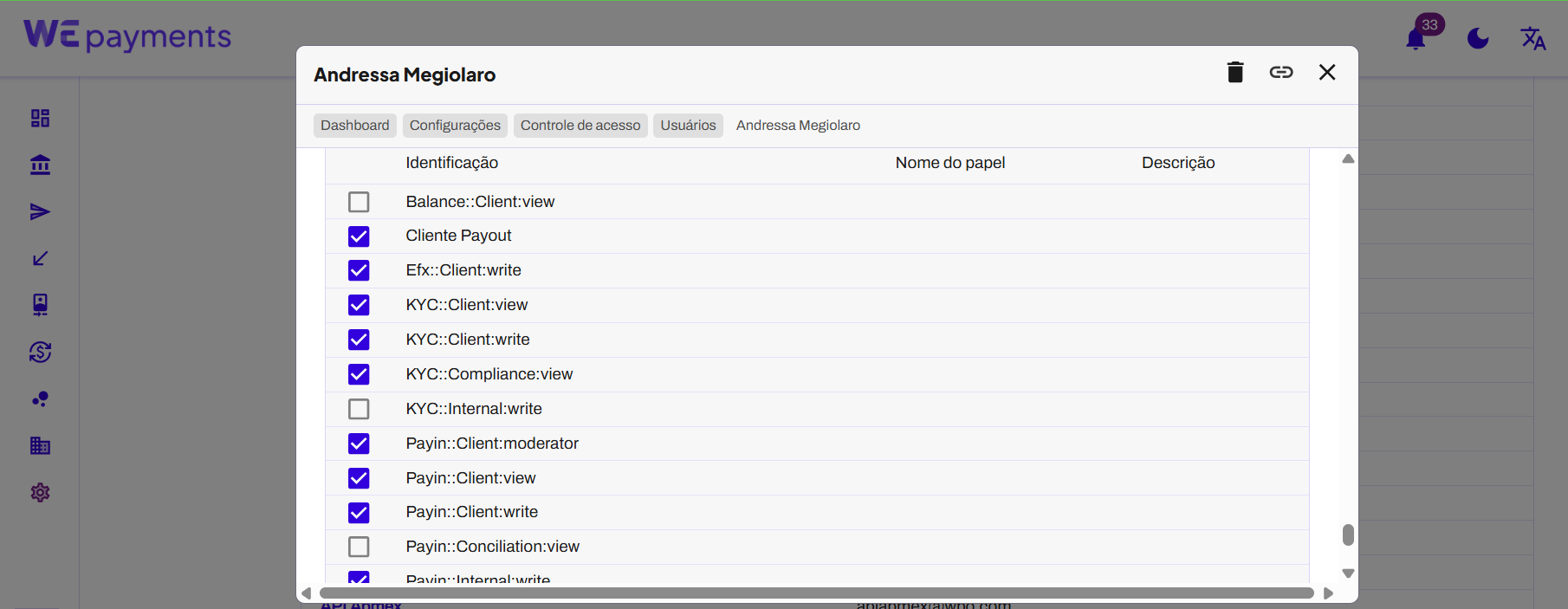Click the Nome do papel column header

(x=950, y=163)
